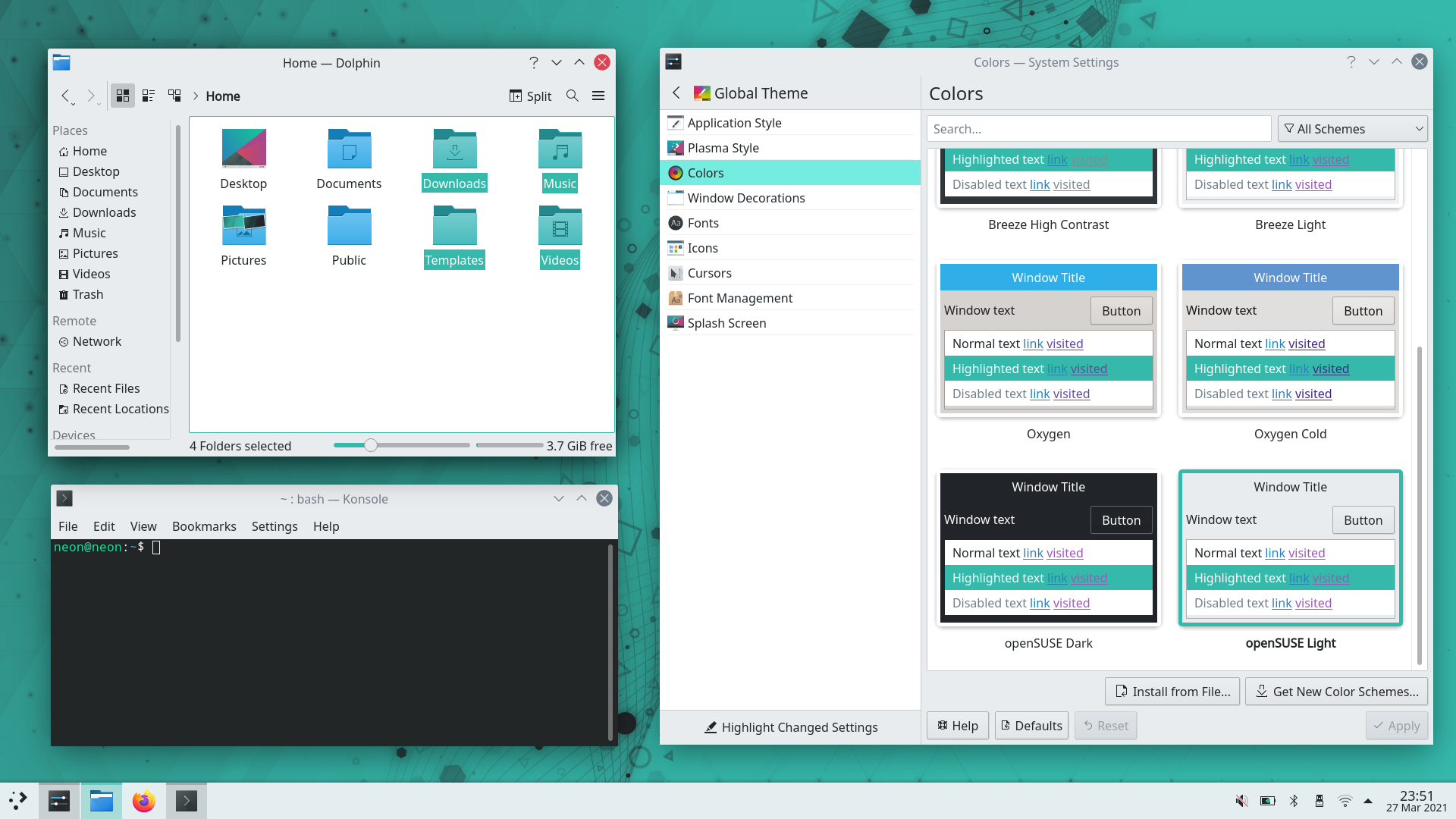Click the Bluetooth tray icon

[1294, 801]
